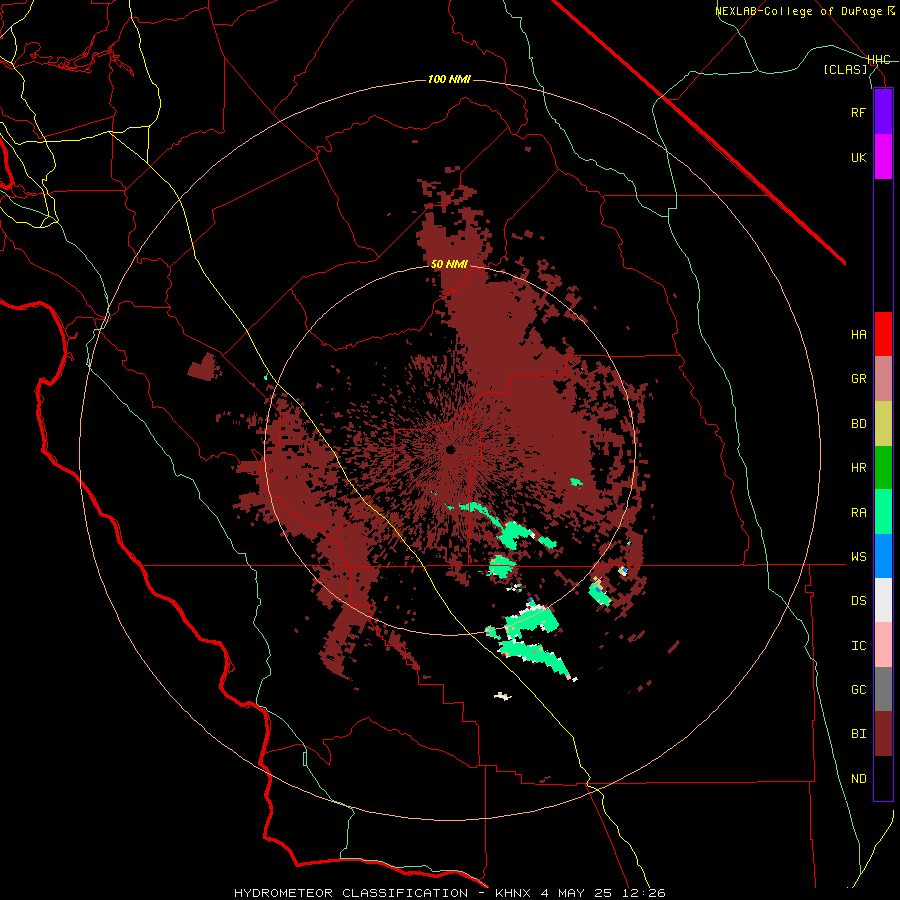Screen dimensions: 900x900
Task: Click the RA legend label
Action: click(x=858, y=513)
